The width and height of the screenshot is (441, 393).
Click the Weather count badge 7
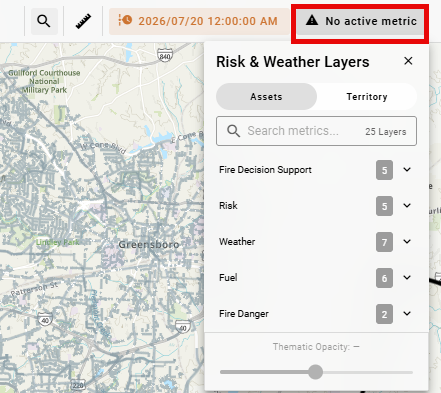[384, 242]
